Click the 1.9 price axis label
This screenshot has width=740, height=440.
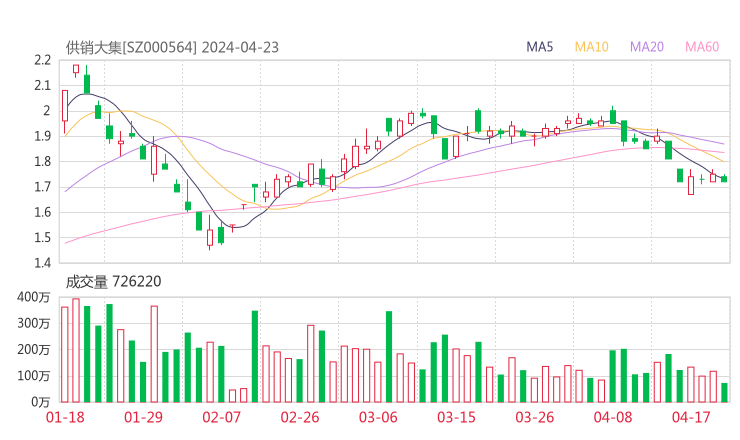coord(42,136)
